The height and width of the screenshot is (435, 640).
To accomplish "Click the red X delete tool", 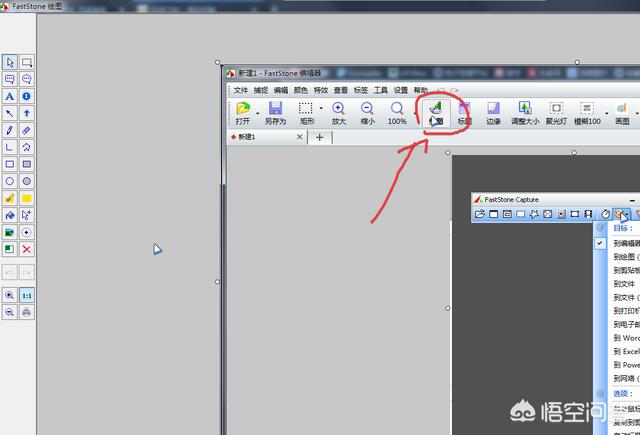I will [27, 249].
